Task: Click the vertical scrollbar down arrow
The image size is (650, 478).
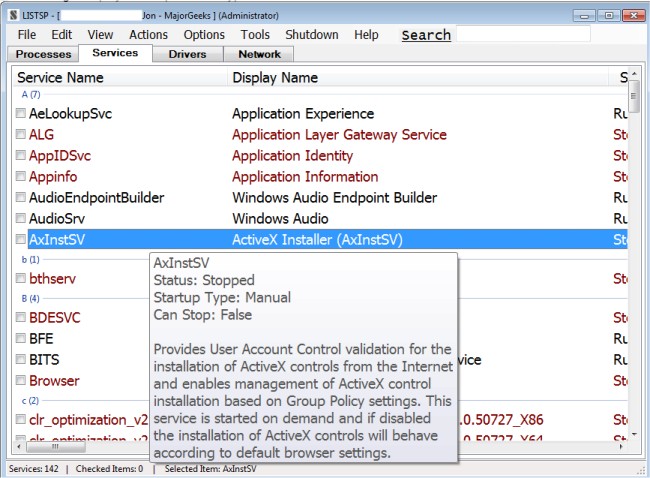Action: point(633,434)
